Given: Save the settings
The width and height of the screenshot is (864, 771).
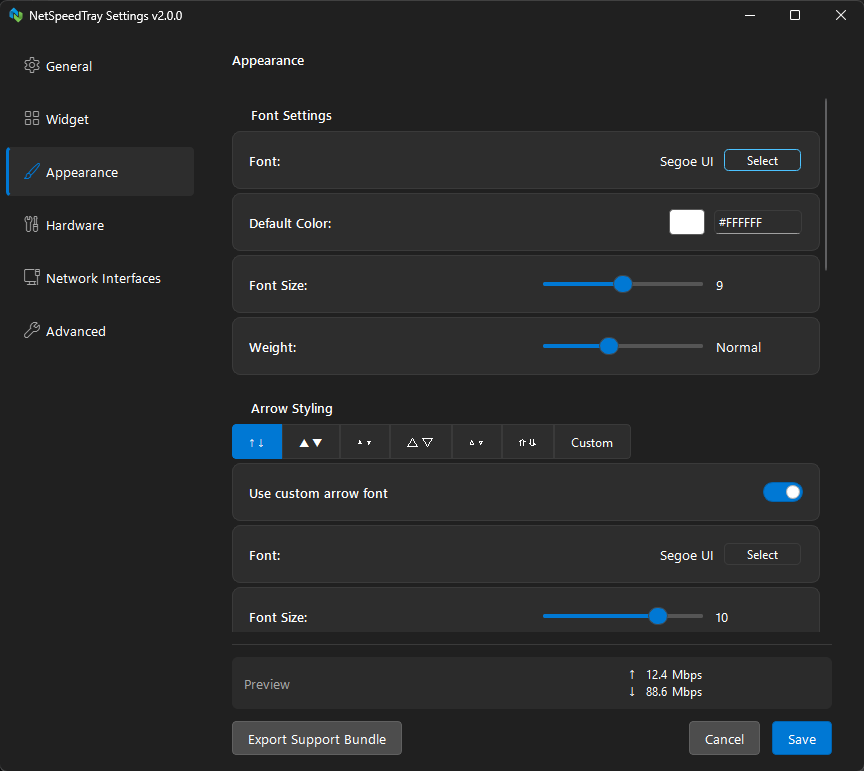Looking at the screenshot, I should pyautogui.click(x=802, y=738).
